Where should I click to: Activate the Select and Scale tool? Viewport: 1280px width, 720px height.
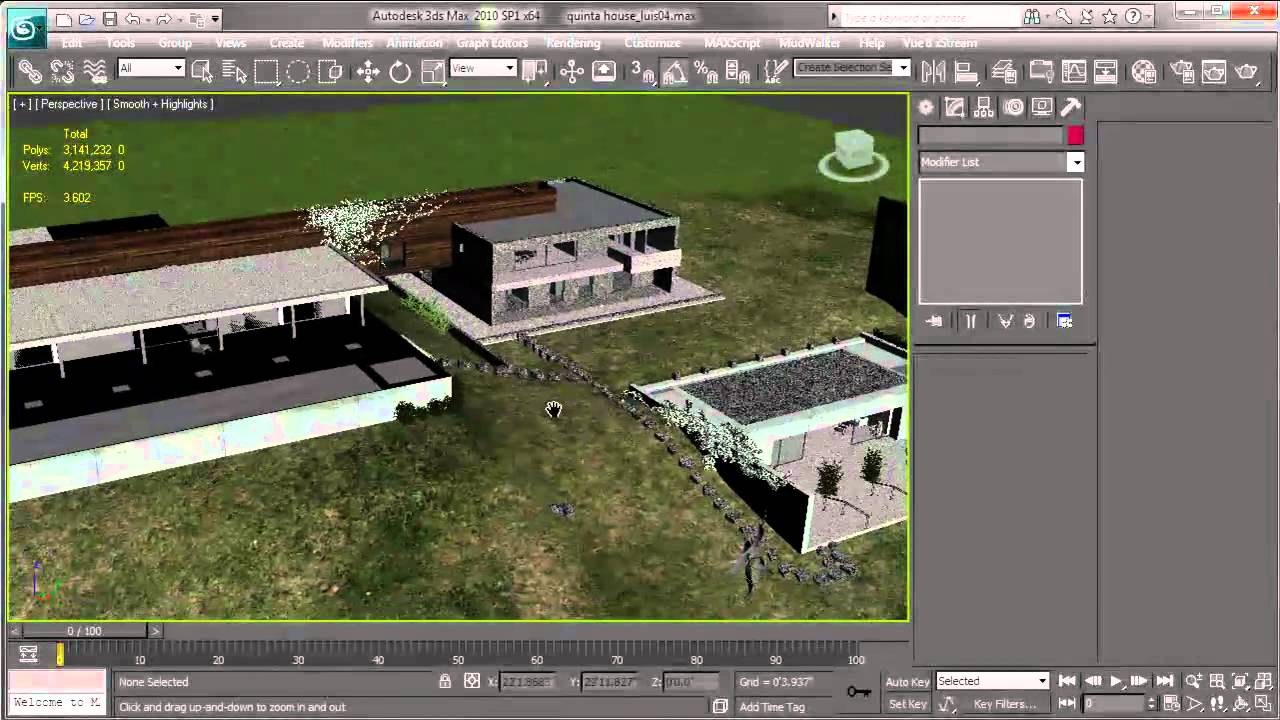tap(432, 71)
